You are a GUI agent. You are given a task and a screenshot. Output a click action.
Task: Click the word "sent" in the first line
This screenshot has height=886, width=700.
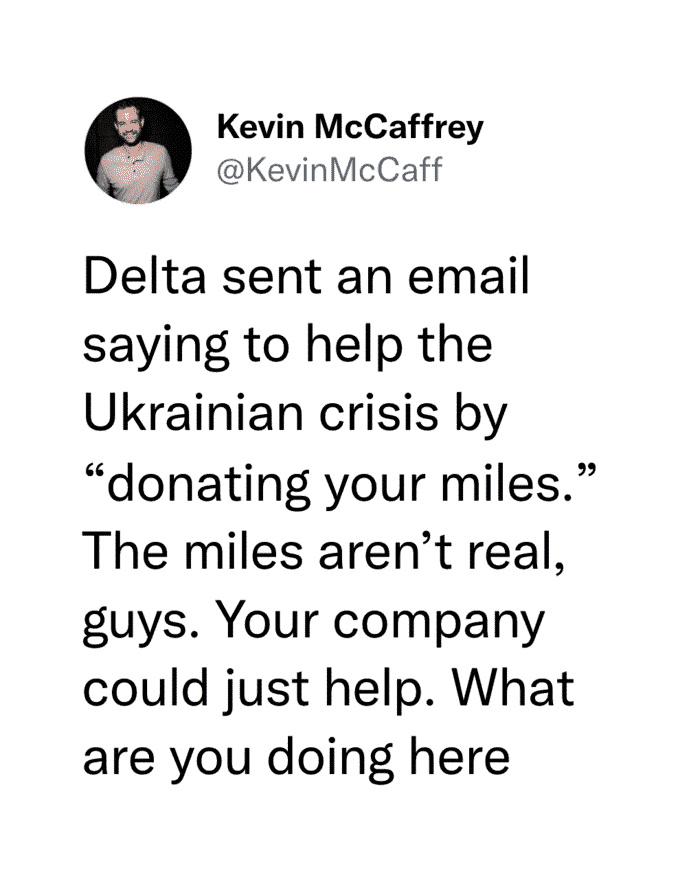coord(271,278)
